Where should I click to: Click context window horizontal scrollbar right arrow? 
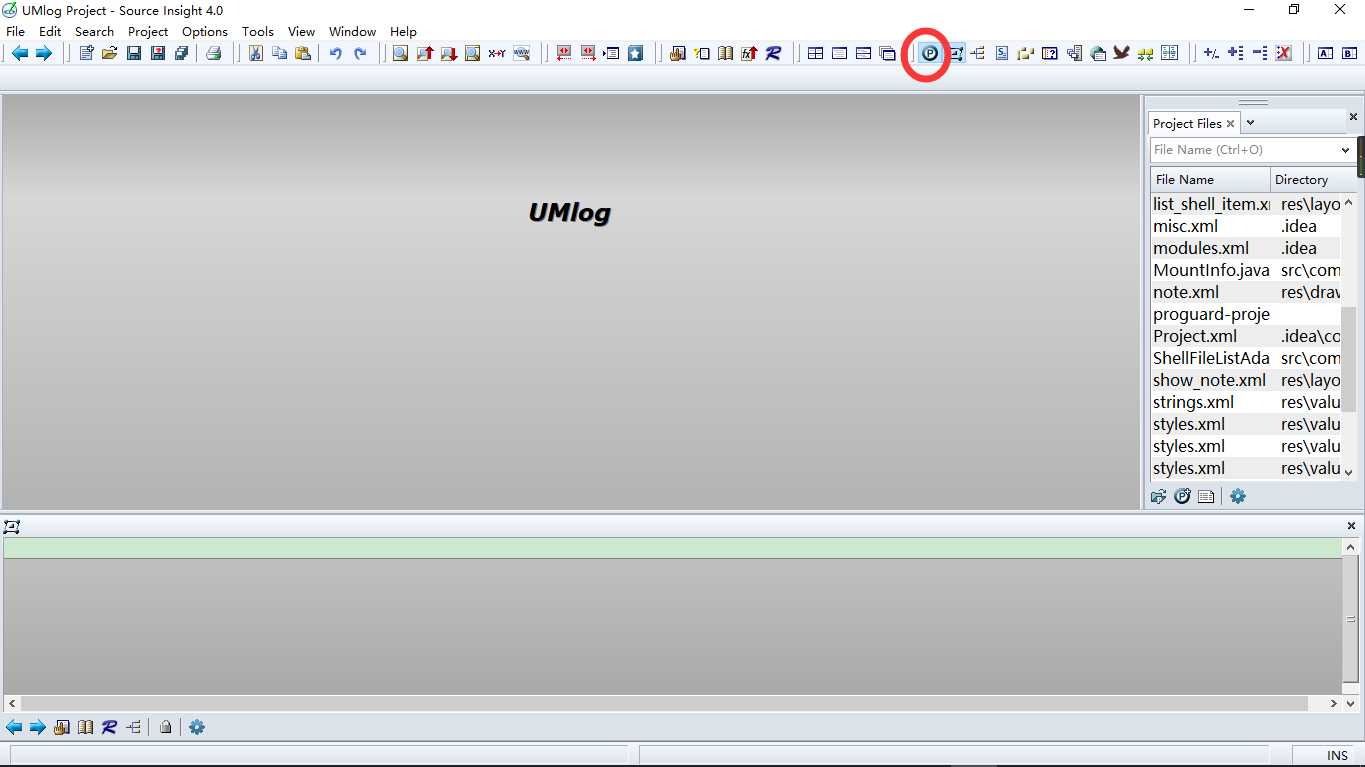tap(1335, 704)
